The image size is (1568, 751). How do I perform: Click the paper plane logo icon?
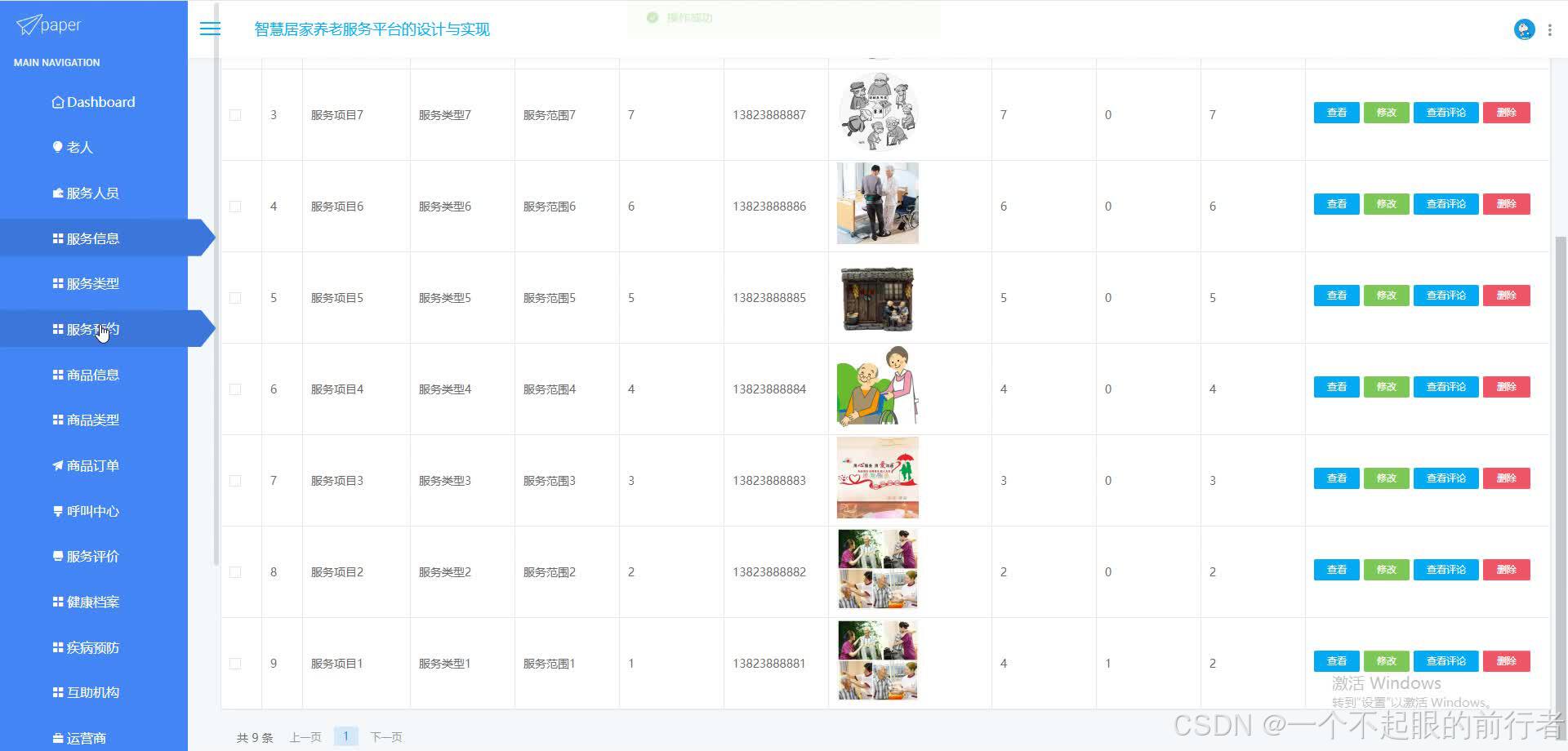pos(28,25)
